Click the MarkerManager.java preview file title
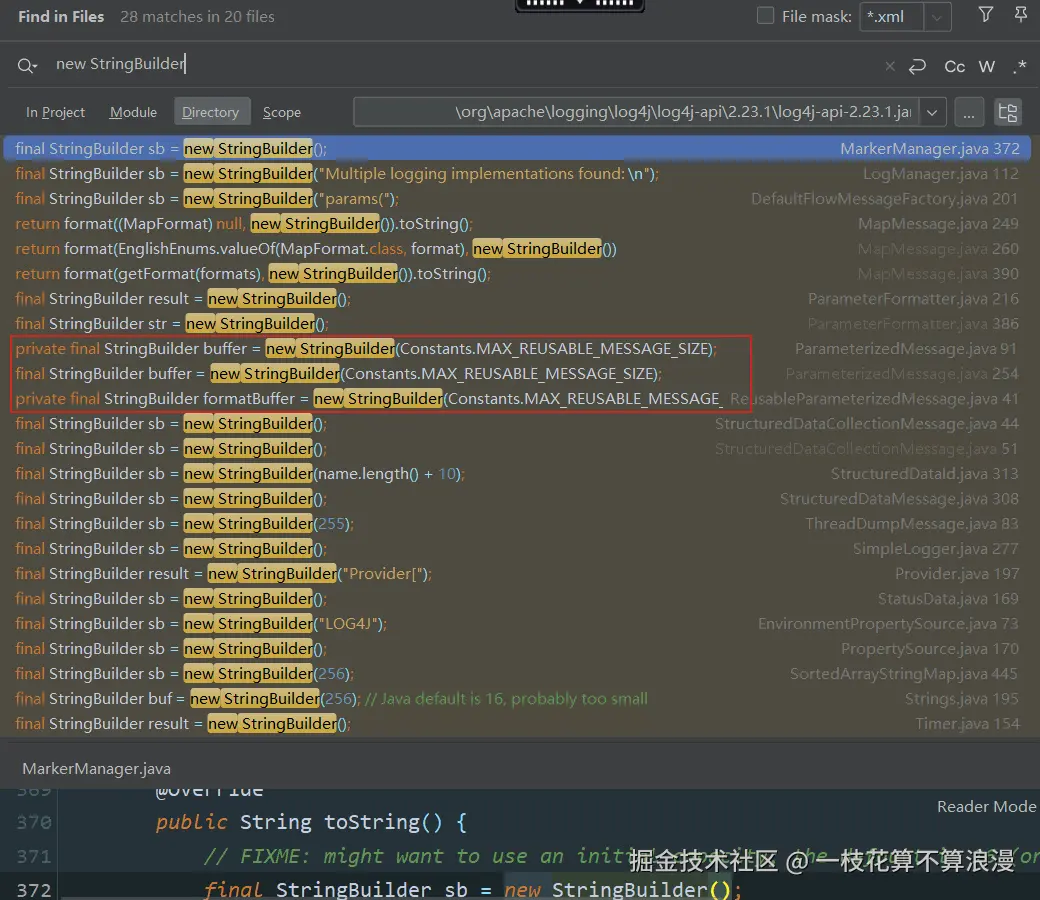This screenshot has width=1040, height=900. pyautogui.click(x=97, y=769)
